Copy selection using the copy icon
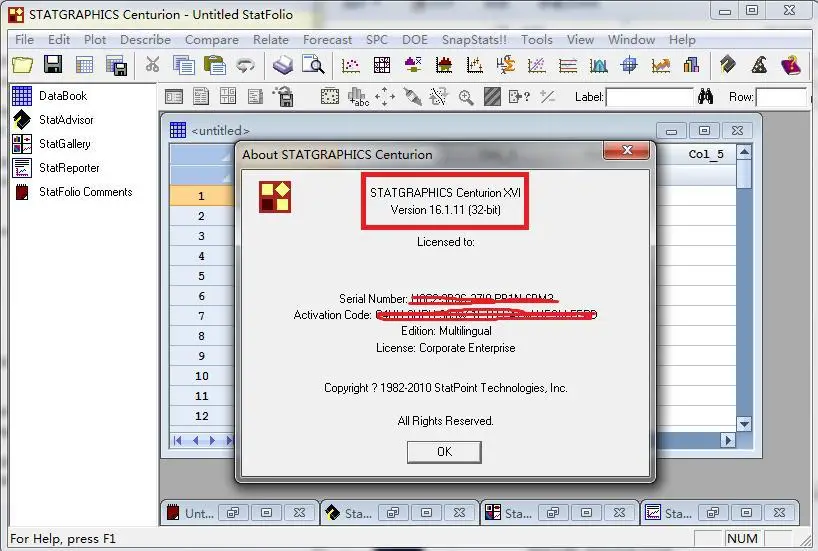Screen dimensions: 818x551 click(x=183, y=65)
